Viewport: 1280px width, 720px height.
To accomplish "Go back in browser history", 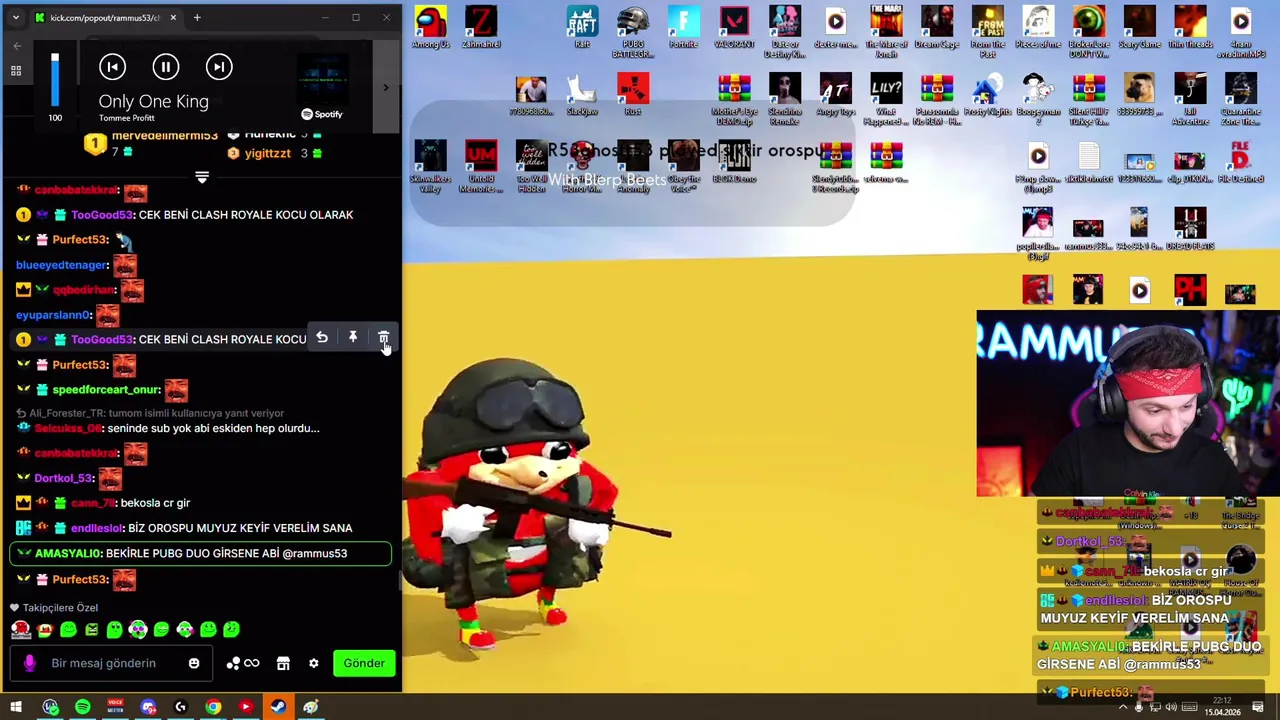I will click(17, 46).
